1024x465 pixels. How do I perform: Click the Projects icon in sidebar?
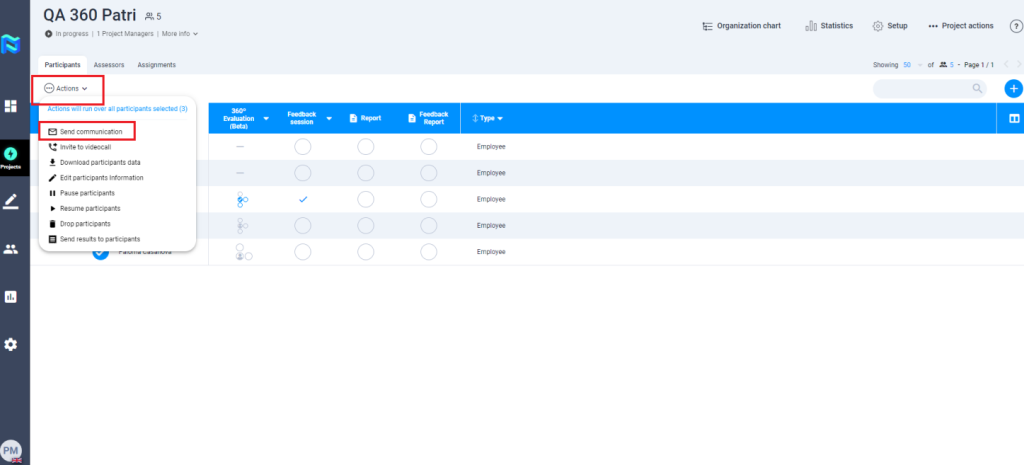pos(11,157)
